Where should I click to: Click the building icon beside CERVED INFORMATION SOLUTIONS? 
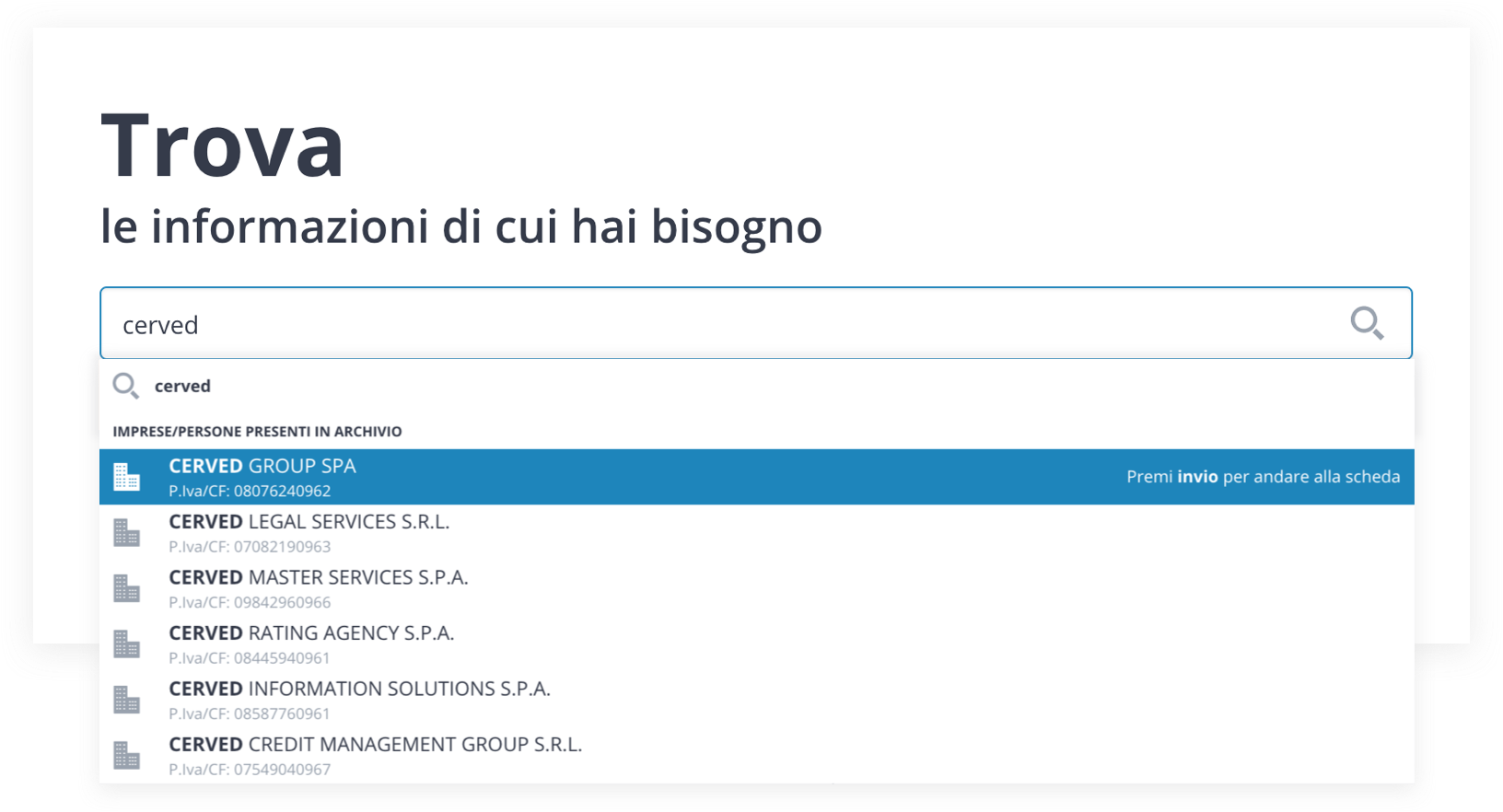point(127,700)
